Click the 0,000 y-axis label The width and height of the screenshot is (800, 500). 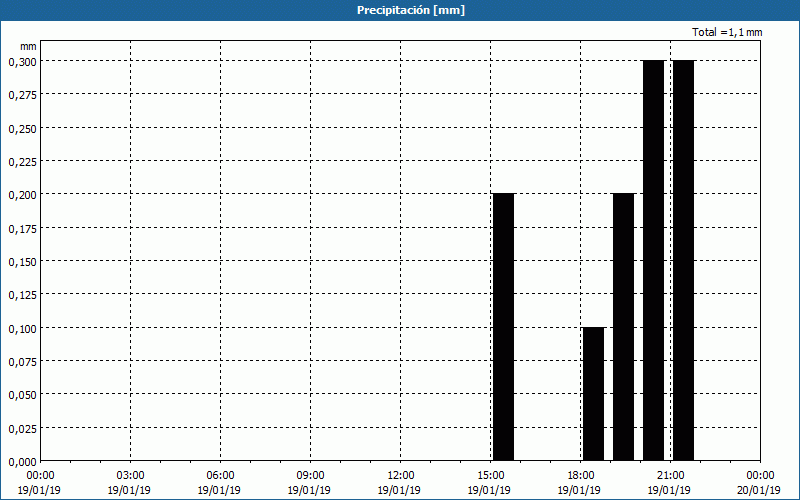coord(22,462)
